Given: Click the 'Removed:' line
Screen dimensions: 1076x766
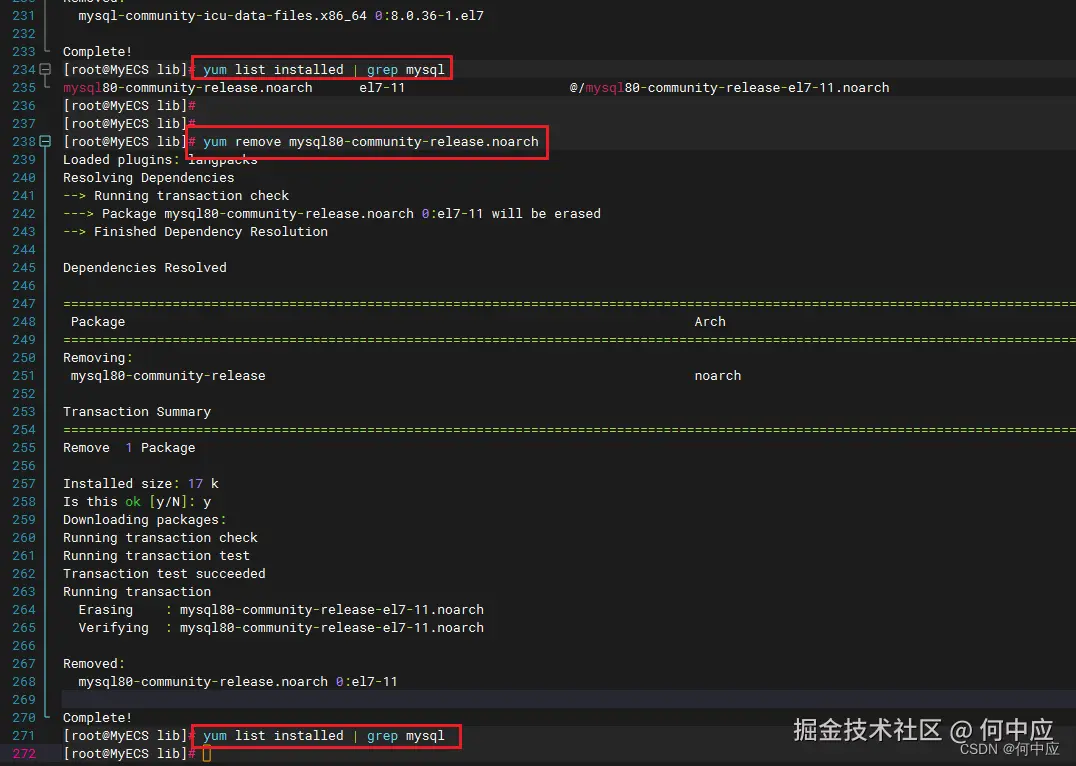Looking at the screenshot, I should [x=94, y=664].
